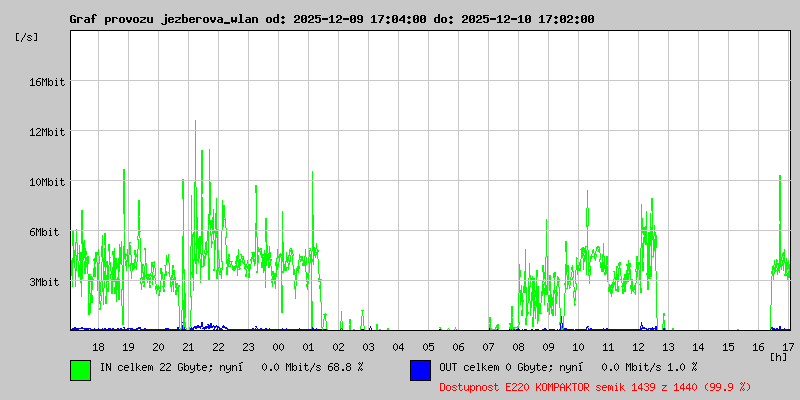Click hour label 20 on time axis
Viewport: 800px width, 400px height.
click(159, 347)
